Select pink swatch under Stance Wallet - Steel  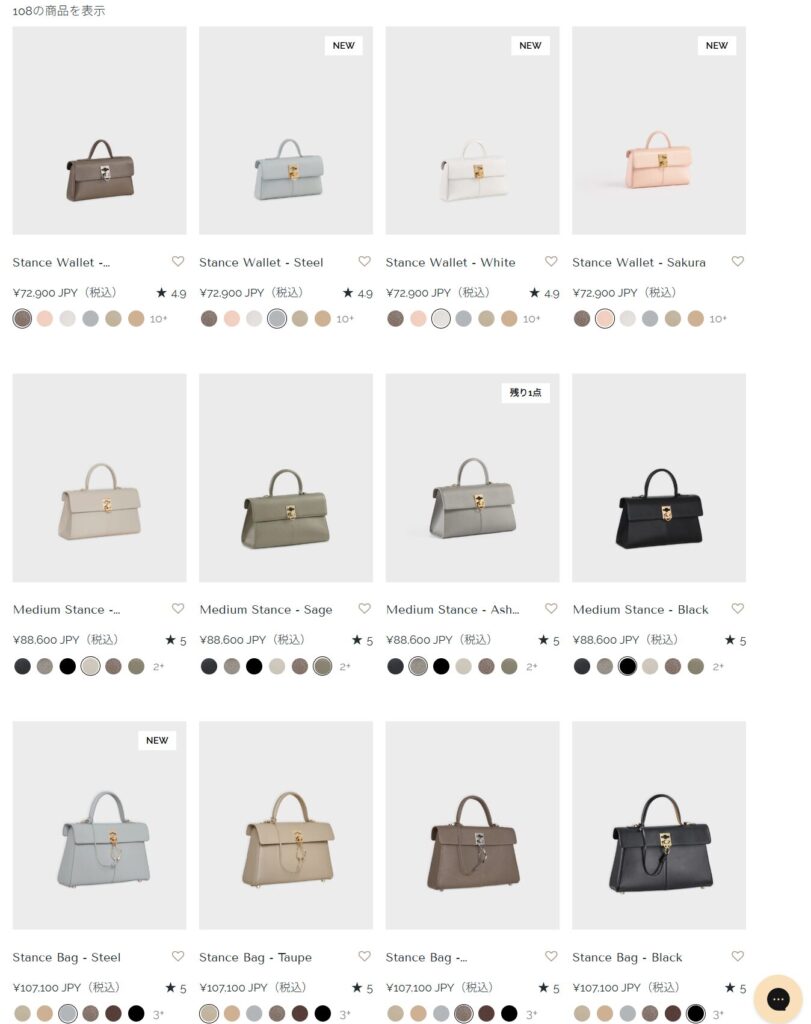point(232,319)
